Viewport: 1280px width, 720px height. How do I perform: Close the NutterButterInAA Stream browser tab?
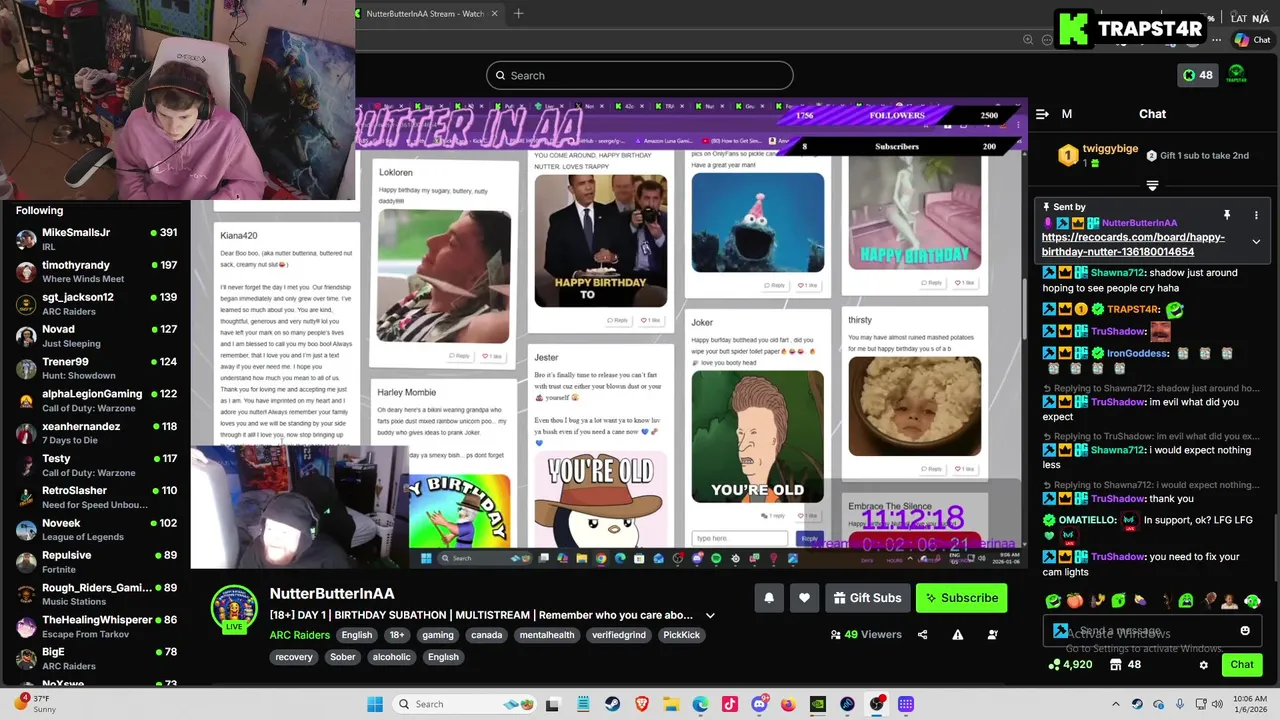pyautogui.click(x=494, y=14)
